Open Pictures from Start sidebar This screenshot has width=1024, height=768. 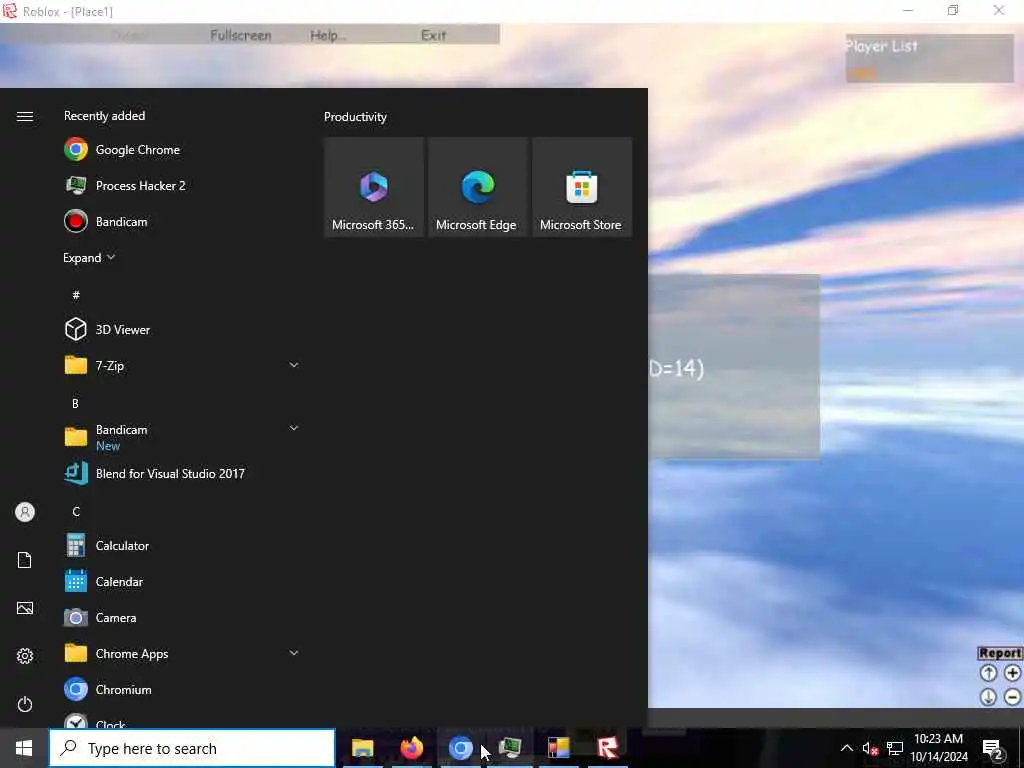[25, 608]
